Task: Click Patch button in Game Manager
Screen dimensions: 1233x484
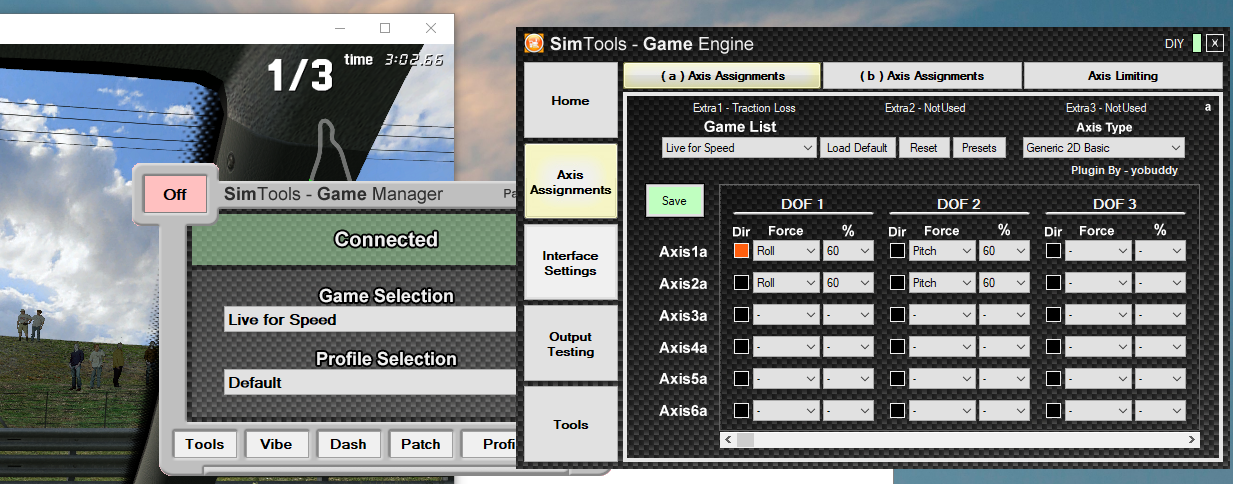Action: (421, 444)
